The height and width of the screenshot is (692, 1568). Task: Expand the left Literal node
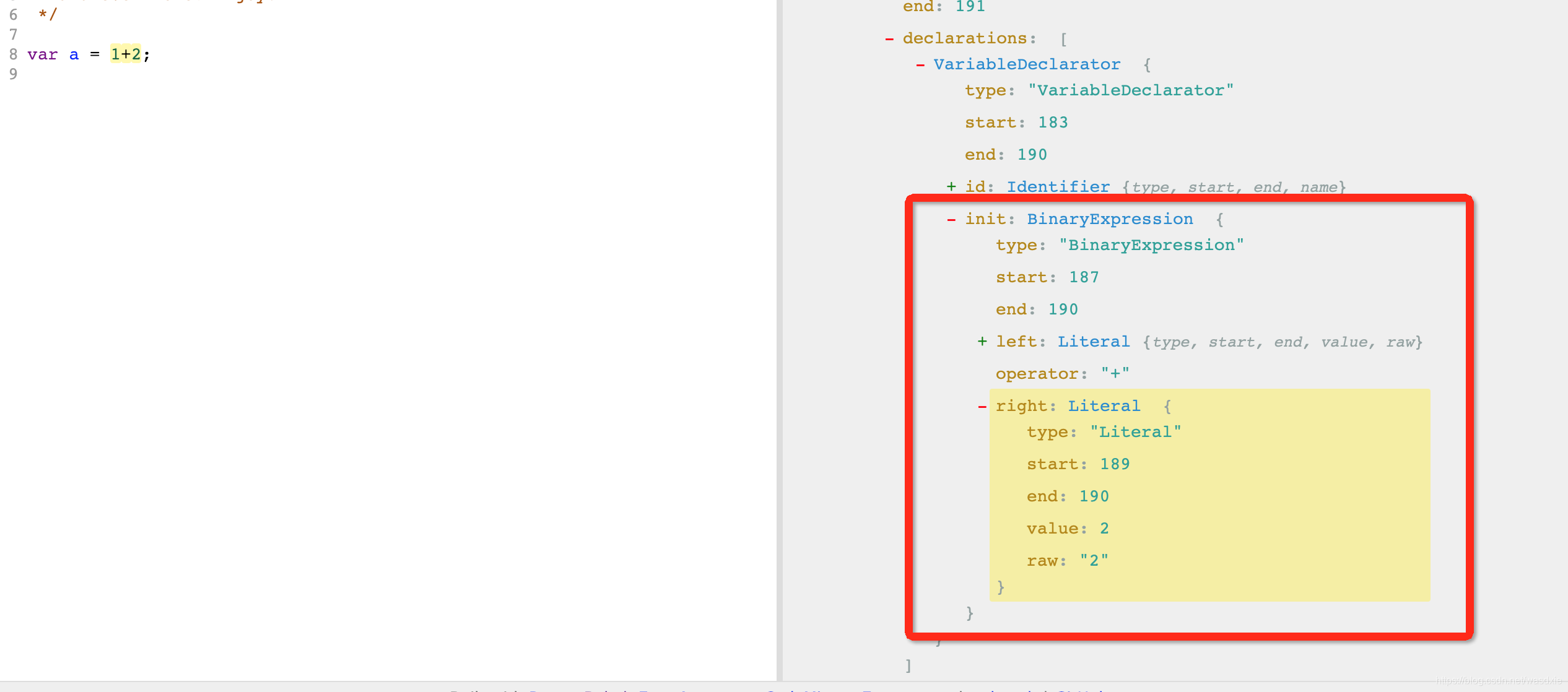click(x=982, y=341)
